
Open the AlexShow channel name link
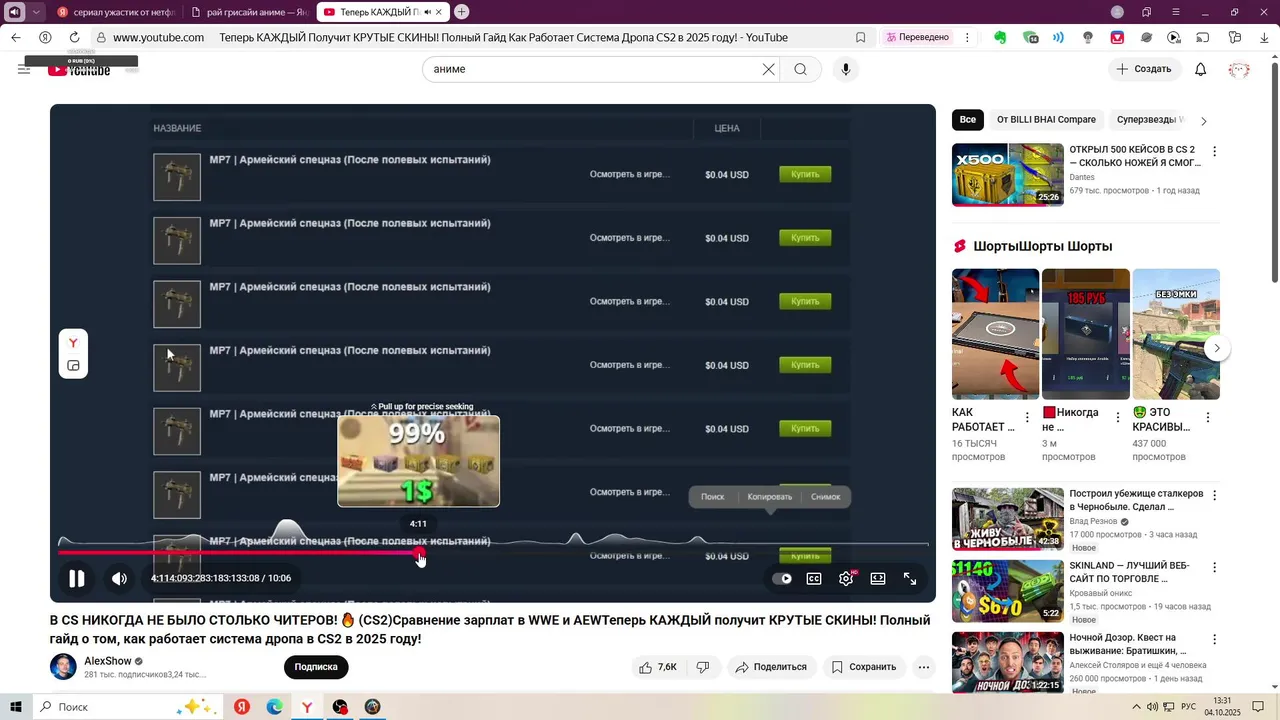tap(108, 661)
